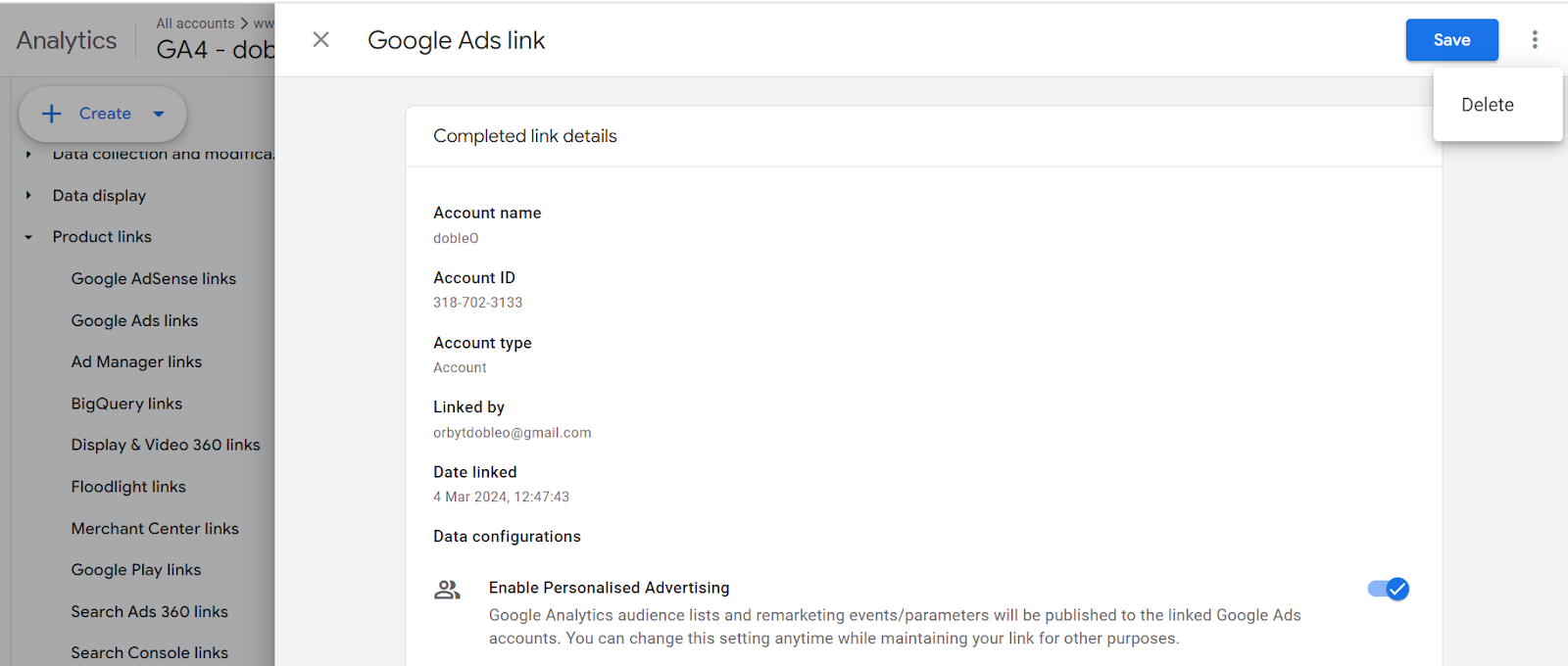
Task: Open the Create dropdown arrow
Action: pyautogui.click(x=159, y=114)
